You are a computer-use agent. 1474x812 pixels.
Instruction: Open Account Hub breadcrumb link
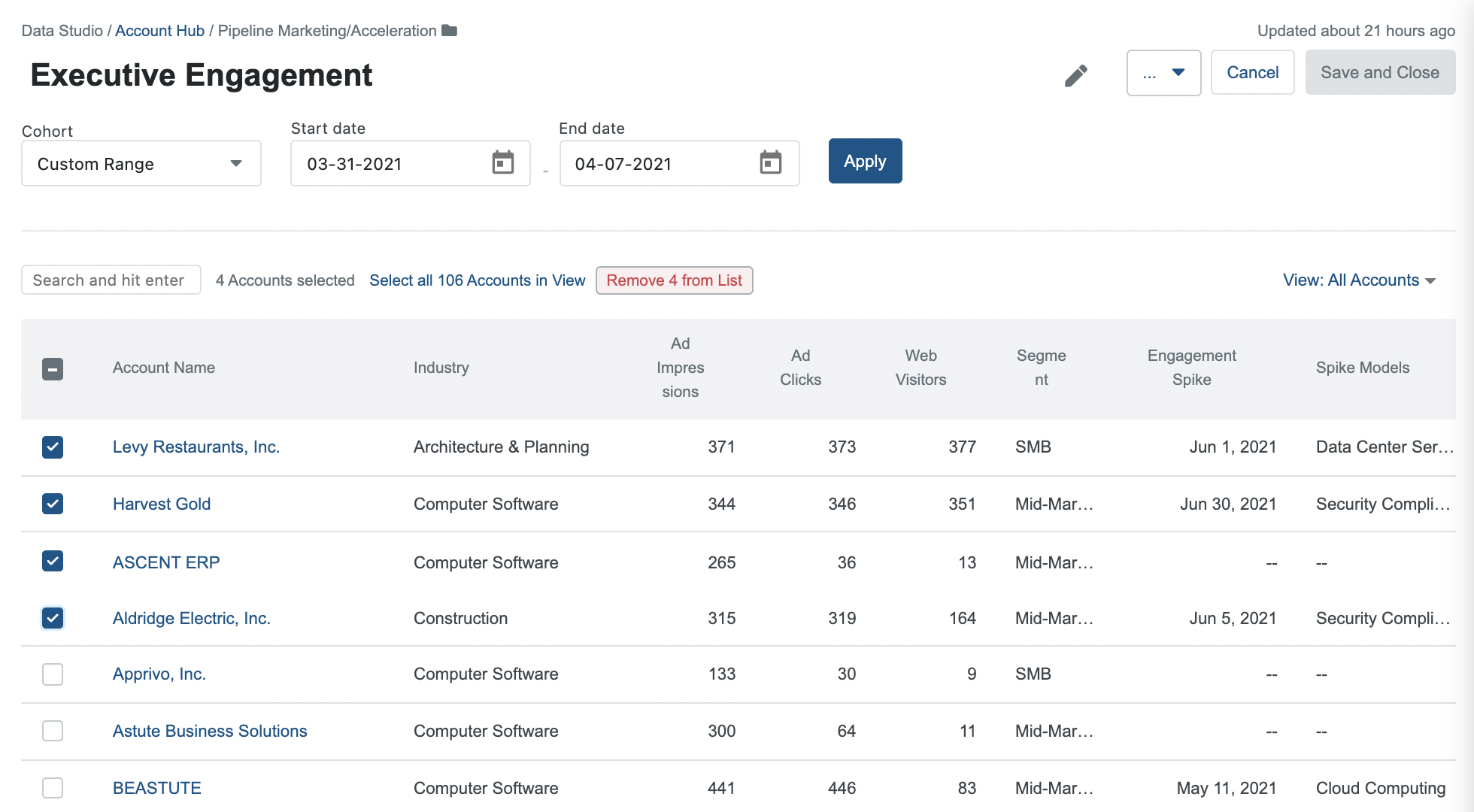[x=159, y=31]
